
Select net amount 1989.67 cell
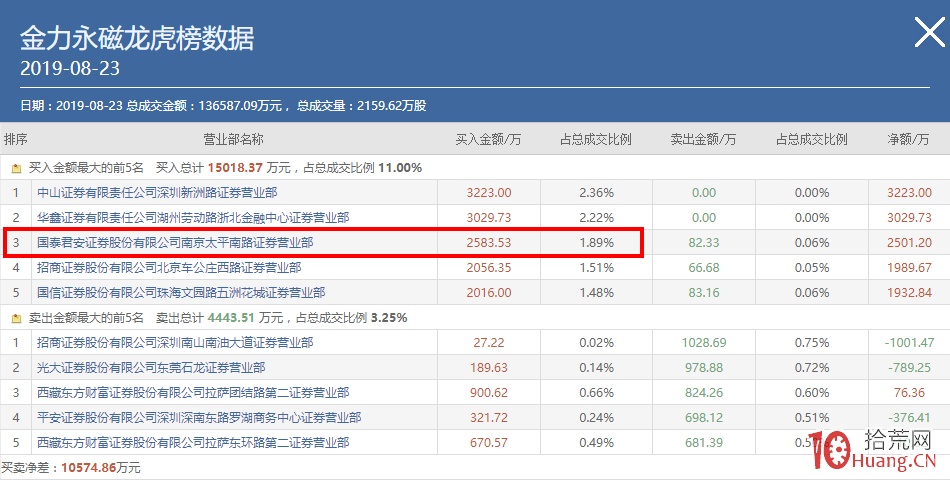coord(909,267)
